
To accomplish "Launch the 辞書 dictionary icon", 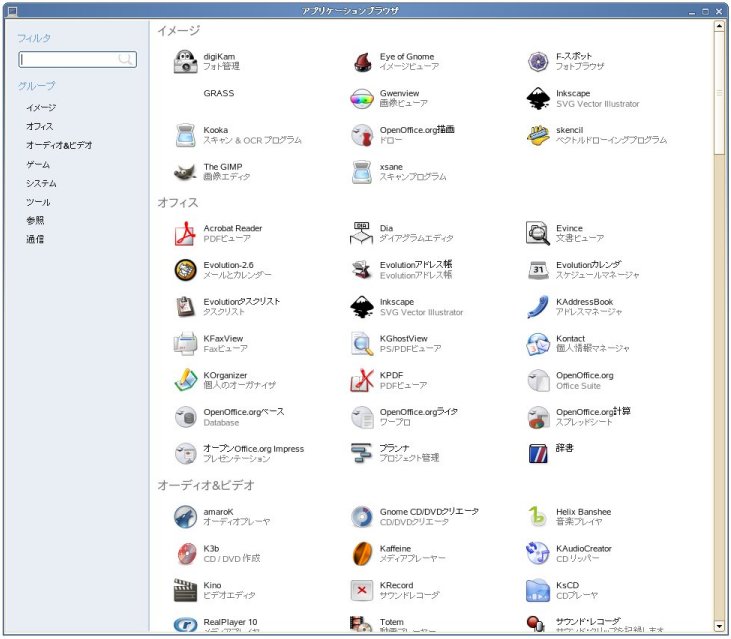I will (538, 454).
